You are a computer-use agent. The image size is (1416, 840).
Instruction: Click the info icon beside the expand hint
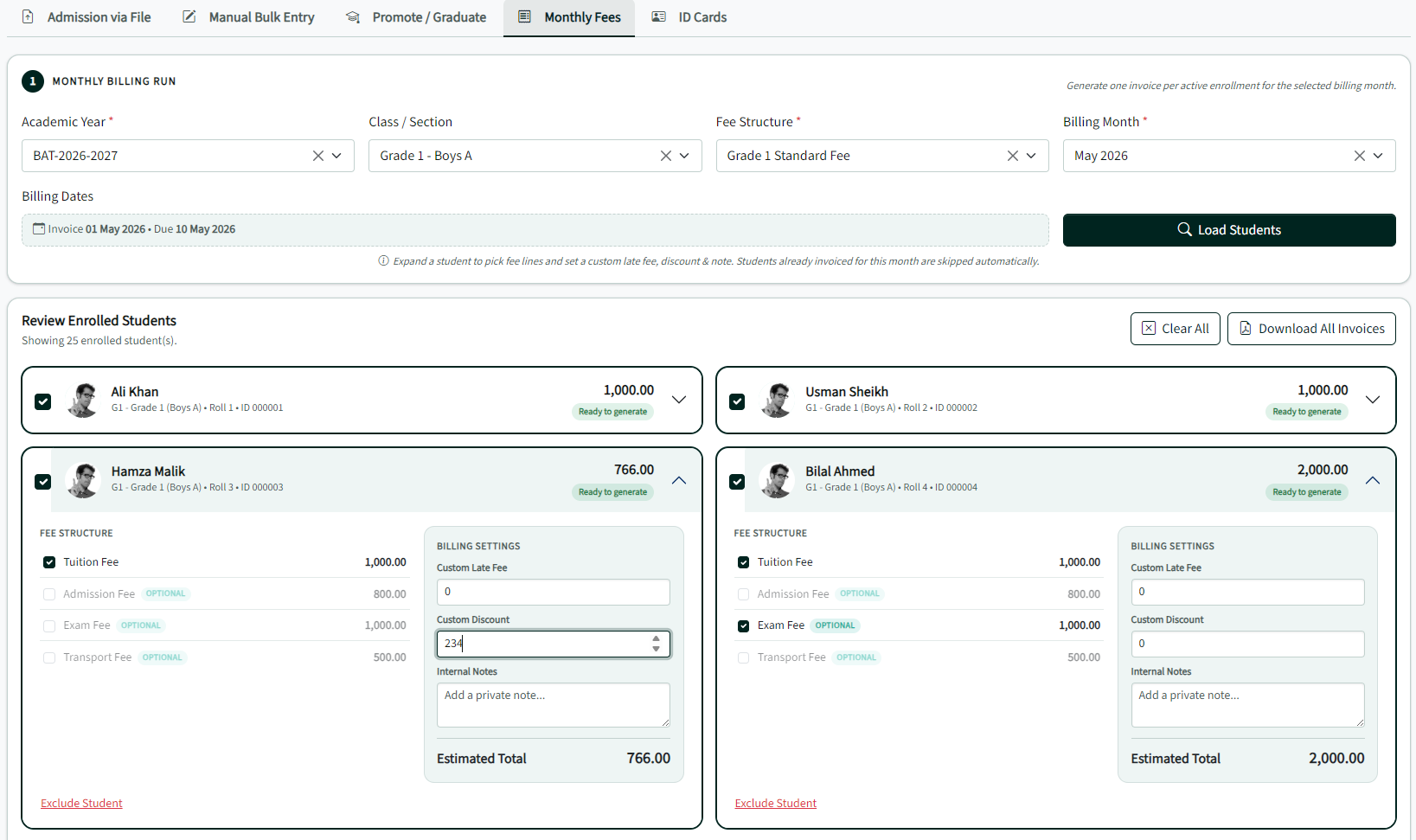point(383,260)
